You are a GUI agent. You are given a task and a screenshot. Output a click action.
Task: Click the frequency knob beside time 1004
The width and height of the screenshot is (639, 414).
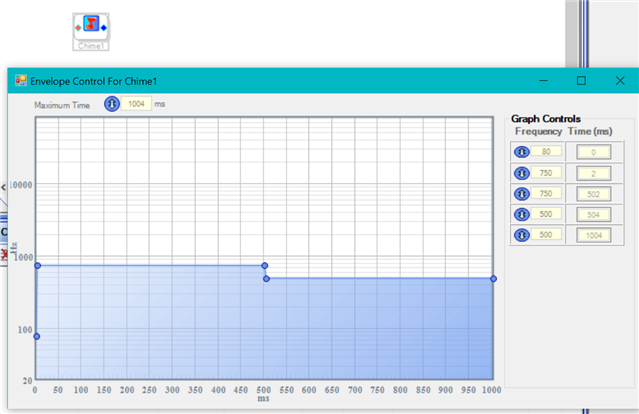click(x=522, y=235)
